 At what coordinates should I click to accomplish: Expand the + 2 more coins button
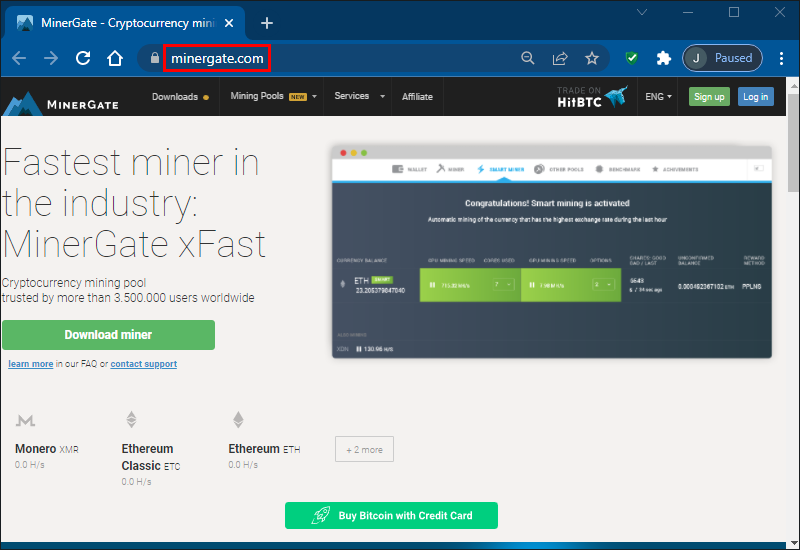coord(364,449)
